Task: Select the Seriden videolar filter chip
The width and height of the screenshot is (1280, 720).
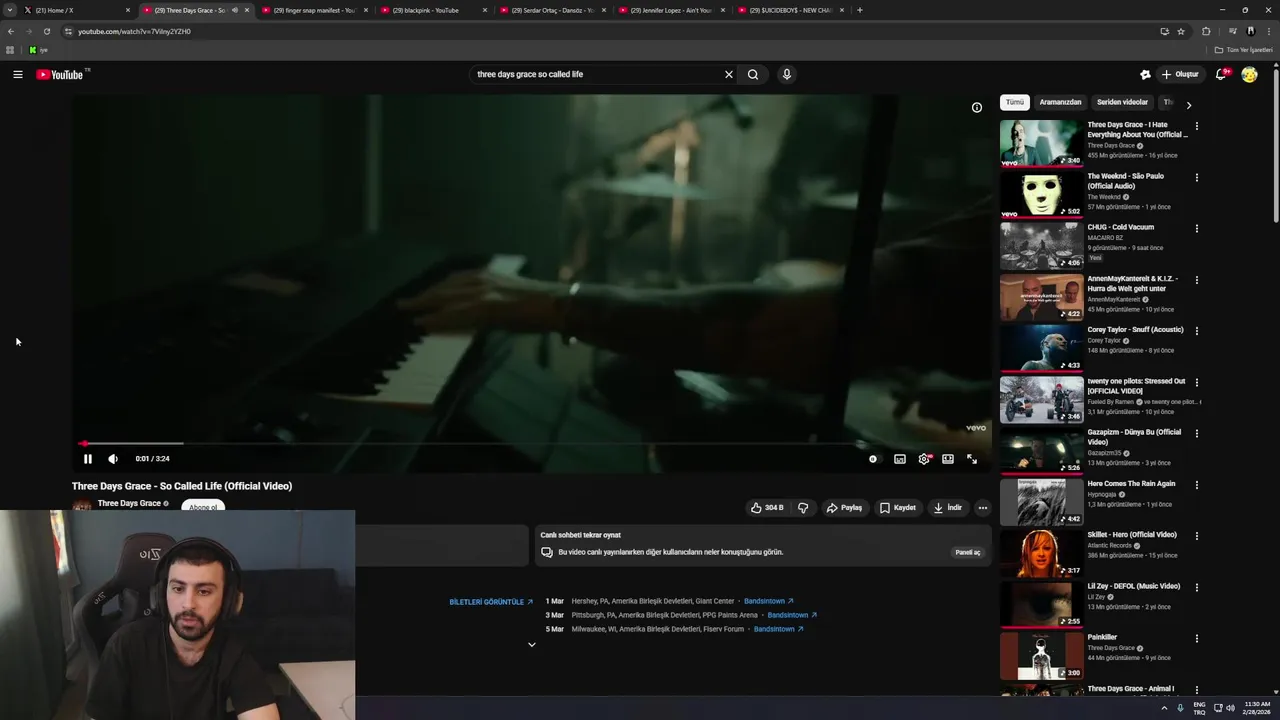Action: click(x=1122, y=102)
